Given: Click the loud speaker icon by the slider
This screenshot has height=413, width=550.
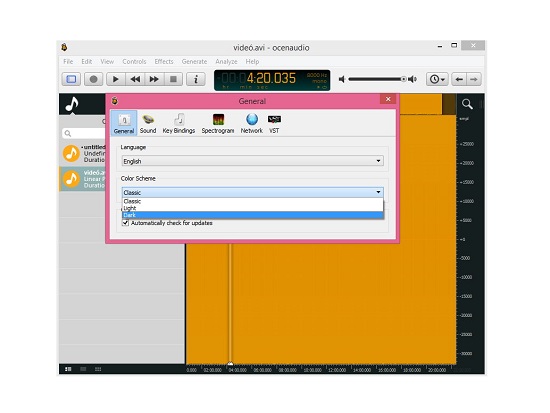Looking at the screenshot, I should [x=413, y=79].
